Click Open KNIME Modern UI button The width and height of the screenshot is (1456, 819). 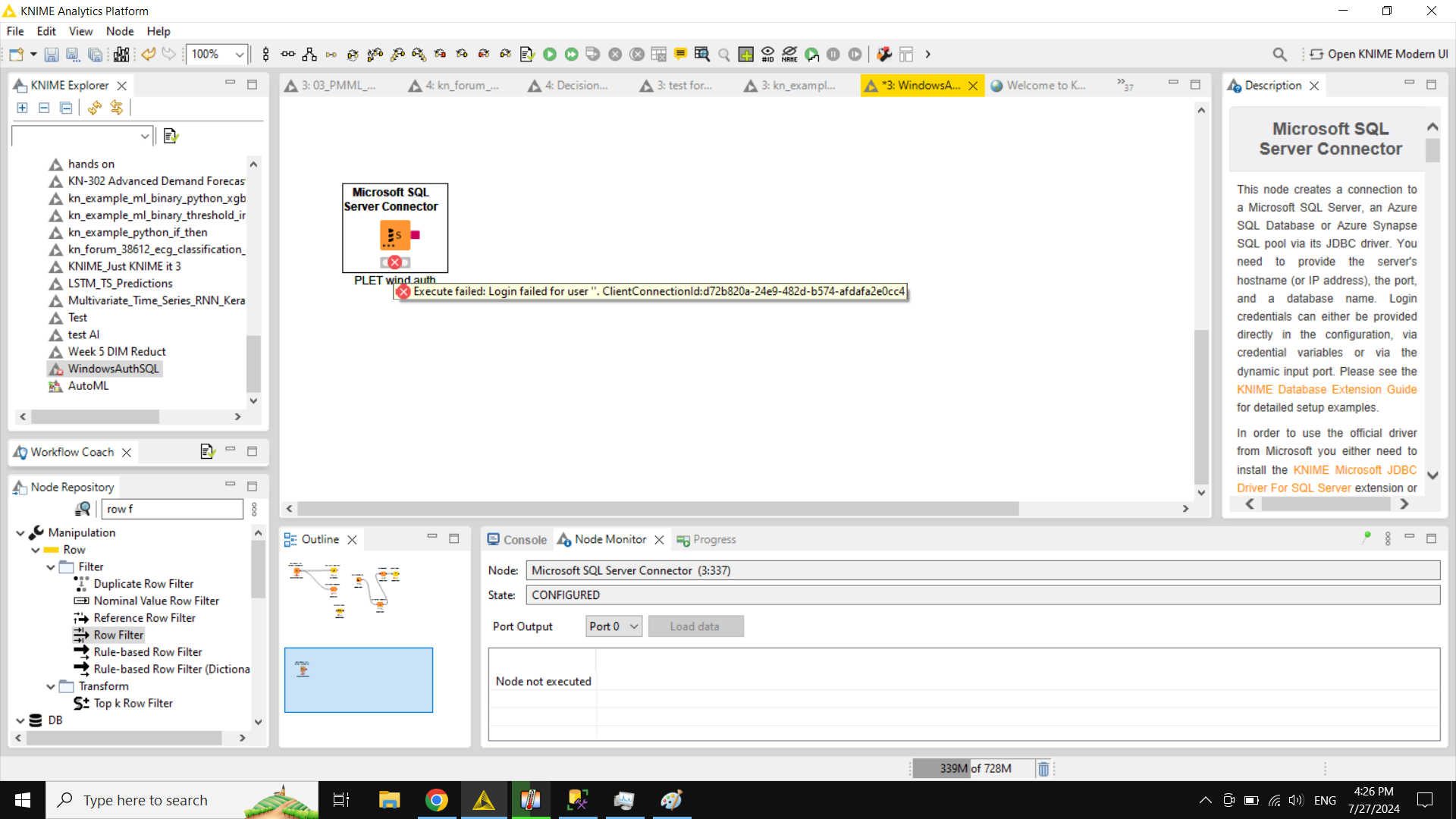[1379, 54]
